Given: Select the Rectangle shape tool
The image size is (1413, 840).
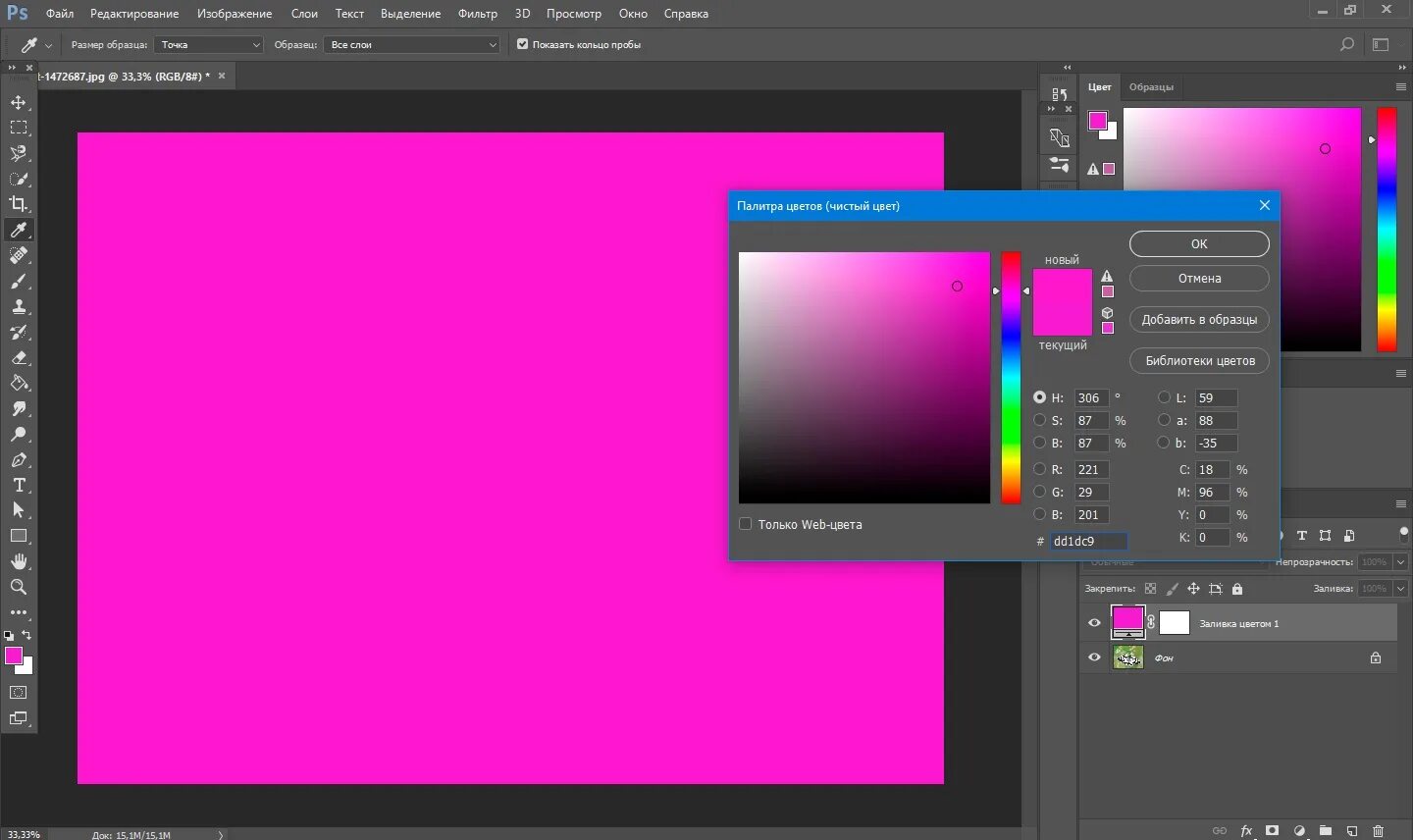Looking at the screenshot, I should [19, 536].
